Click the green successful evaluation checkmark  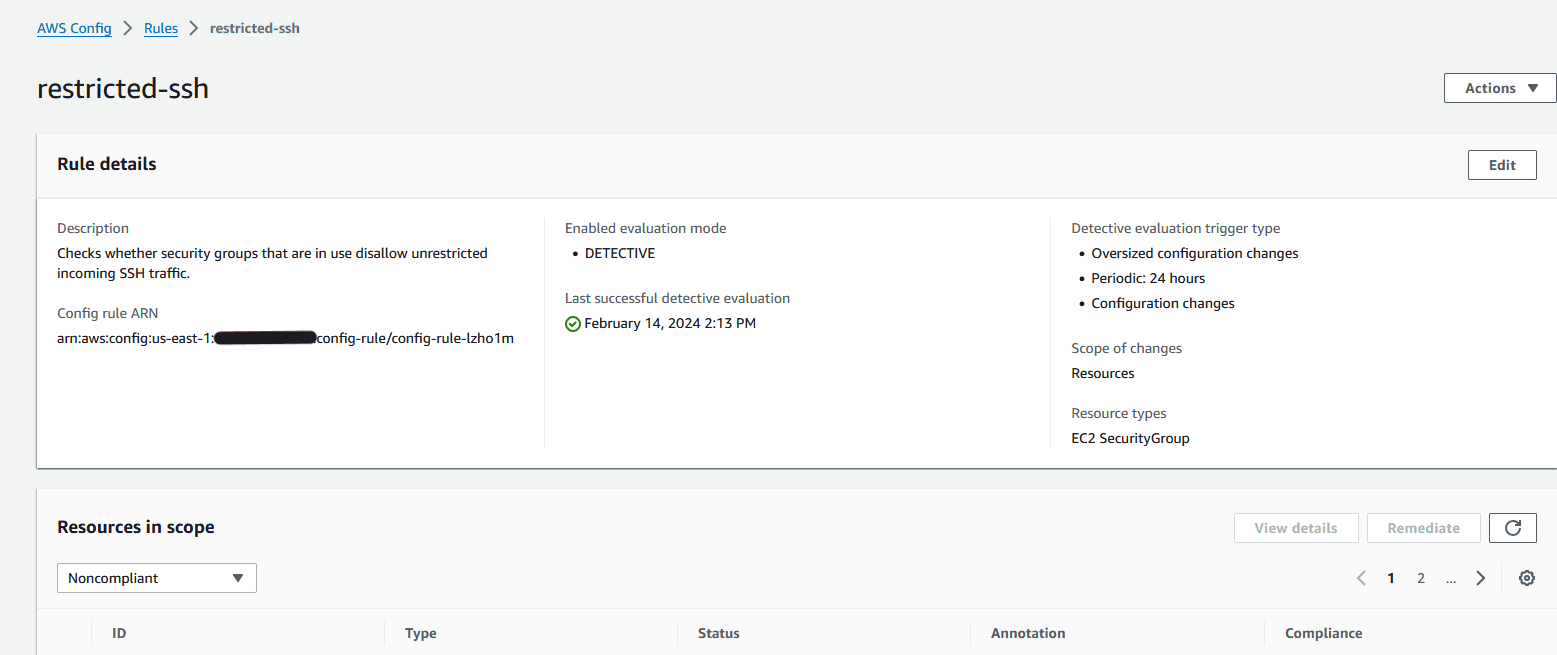572,323
